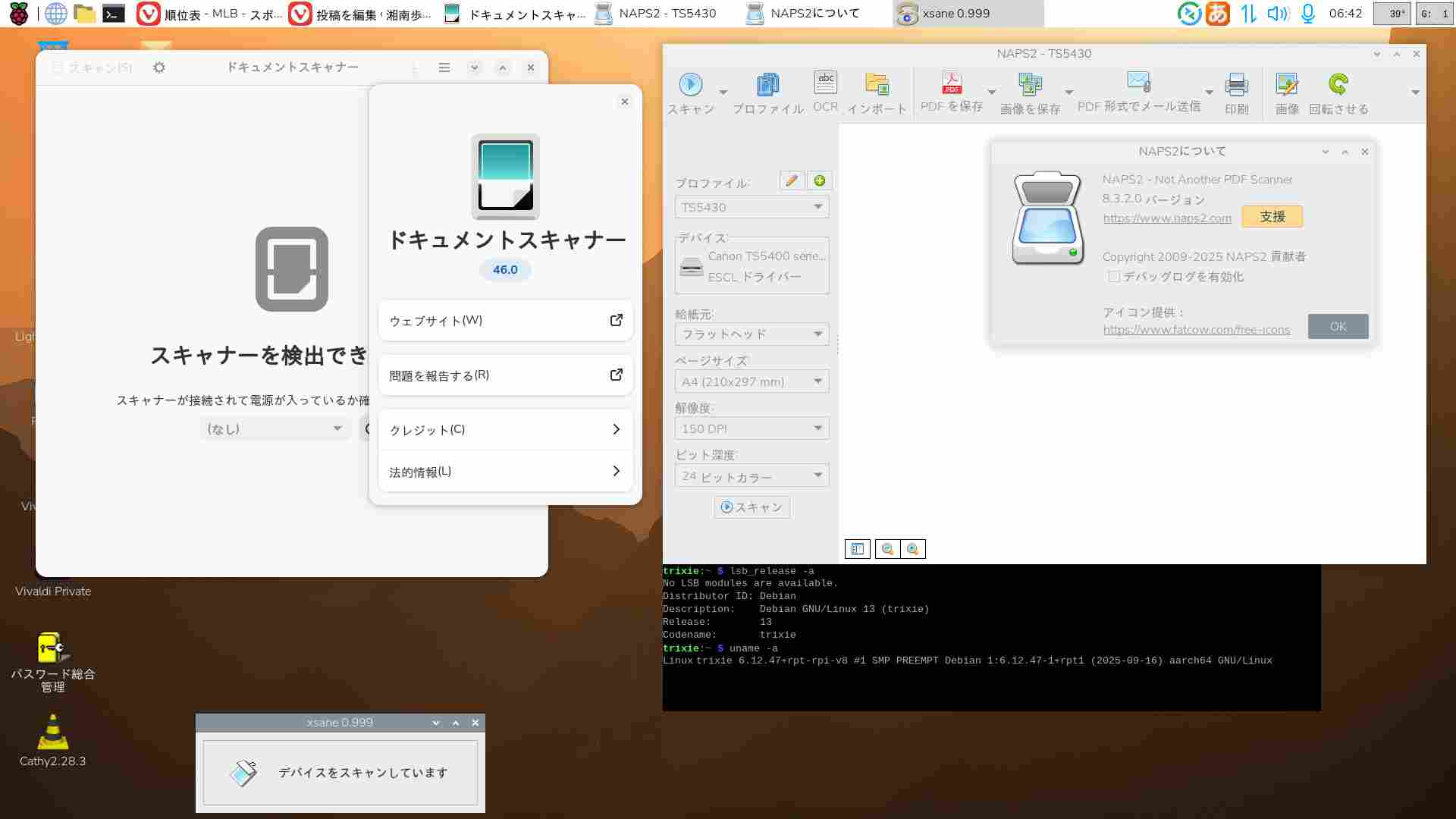Open the https://www.naps2.com link
This screenshot has width=1456, height=819.
click(x=1167, y=218)
